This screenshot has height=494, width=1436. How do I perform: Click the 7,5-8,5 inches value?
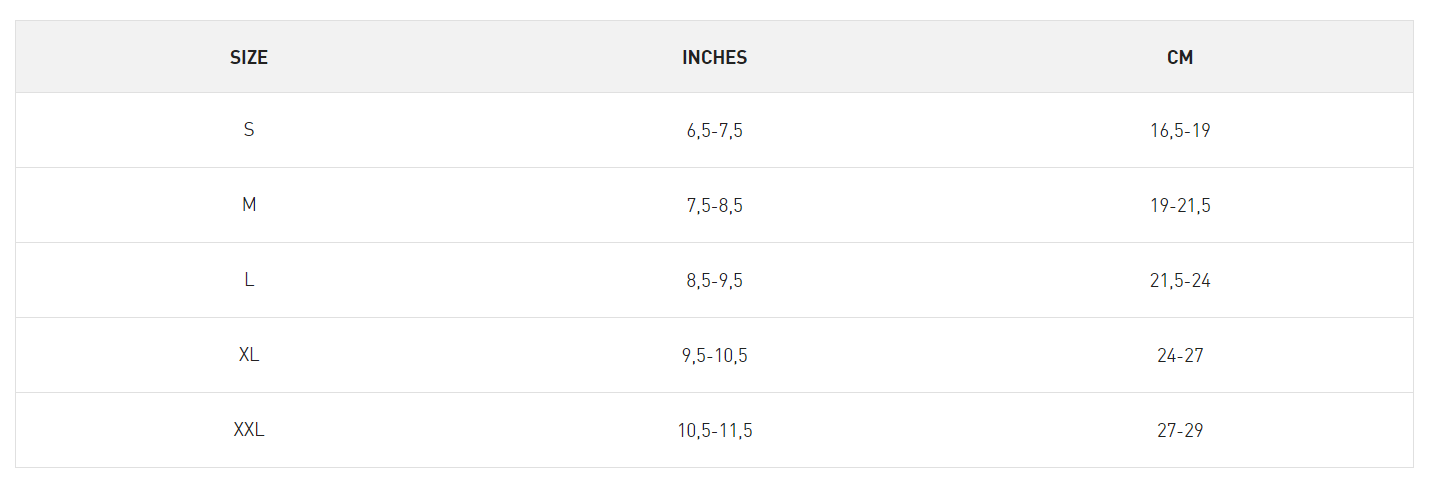(x=714, y=206)
